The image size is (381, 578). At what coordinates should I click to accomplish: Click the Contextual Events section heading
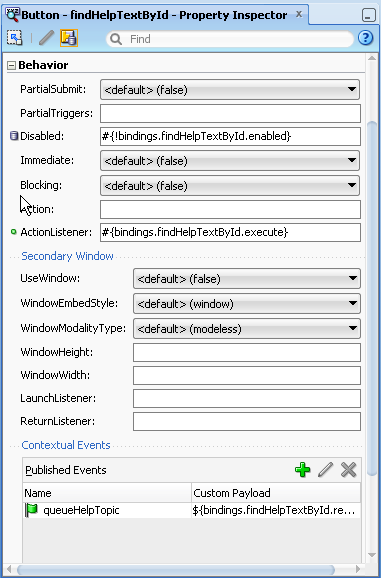pos(66,445)
